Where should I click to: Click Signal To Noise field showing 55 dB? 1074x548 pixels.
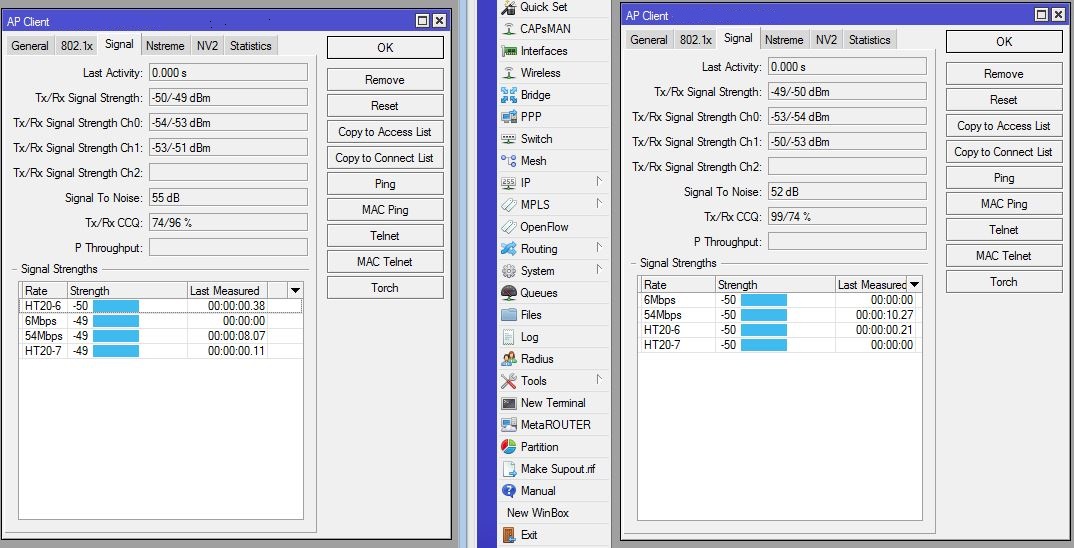228,197
